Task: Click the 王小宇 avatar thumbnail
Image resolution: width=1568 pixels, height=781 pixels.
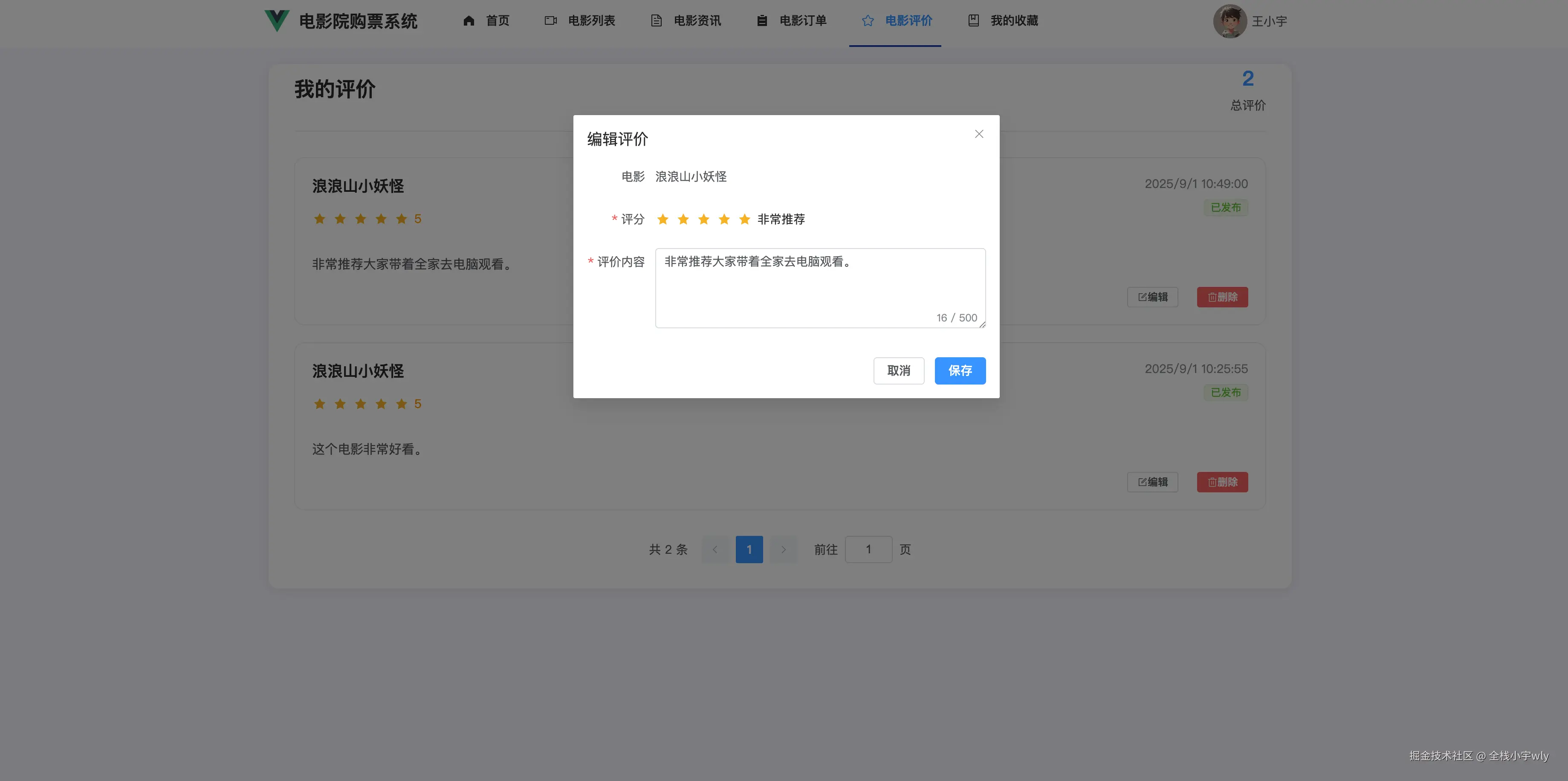Action: tap(1230, 20)
